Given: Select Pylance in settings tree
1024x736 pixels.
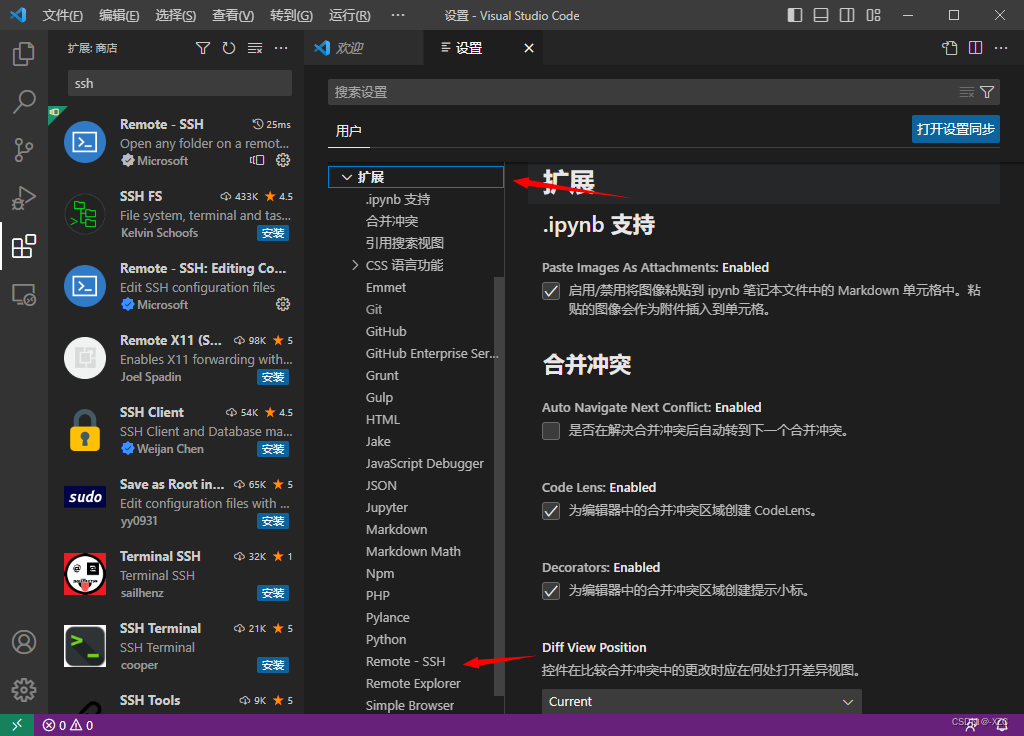Looking at the screenshot, I should pos(388,618).
